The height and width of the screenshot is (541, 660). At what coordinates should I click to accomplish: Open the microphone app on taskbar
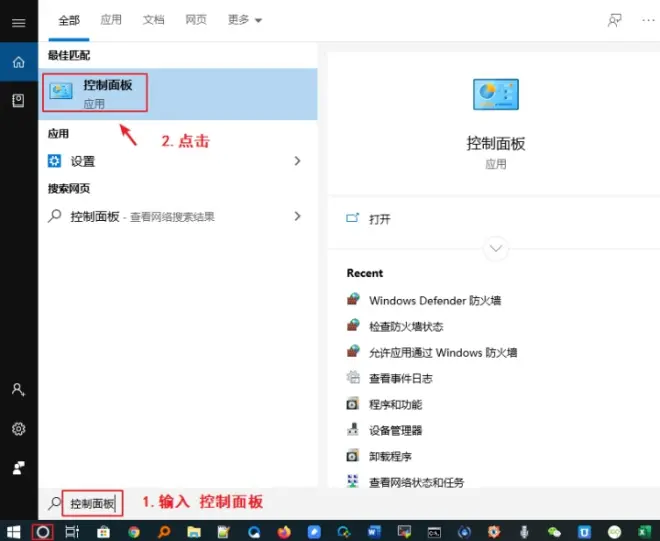(x=524, y=532)
